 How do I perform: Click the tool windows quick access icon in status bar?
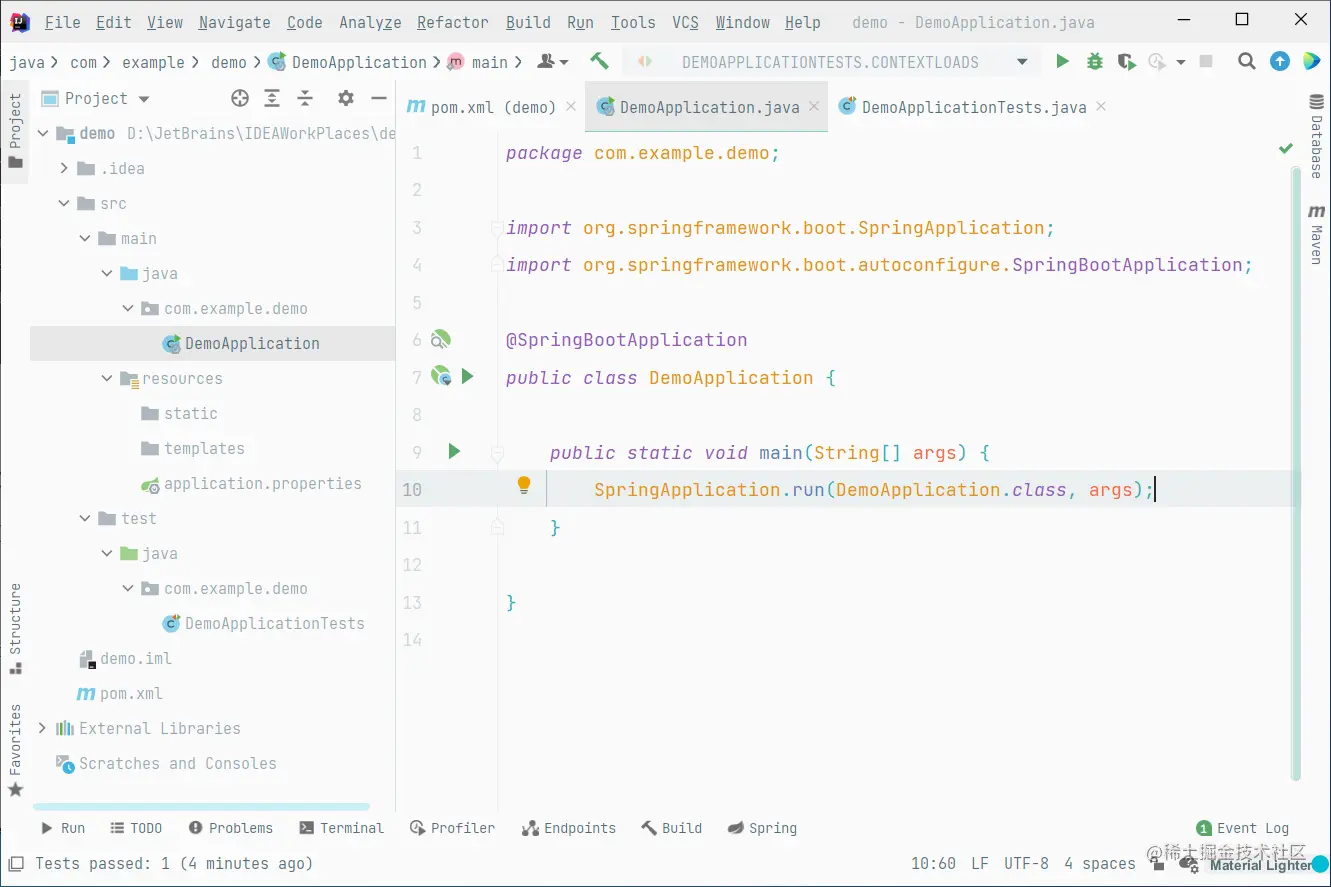pos(15,863)
